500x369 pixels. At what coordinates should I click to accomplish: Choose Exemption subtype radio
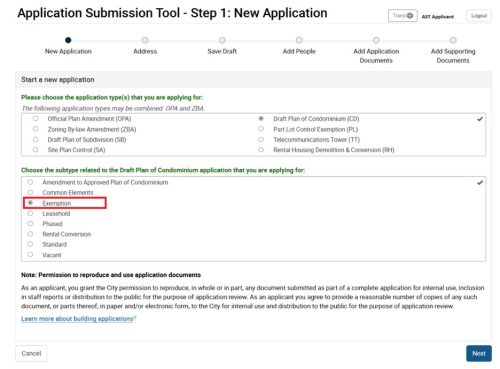tap(30, 203)
